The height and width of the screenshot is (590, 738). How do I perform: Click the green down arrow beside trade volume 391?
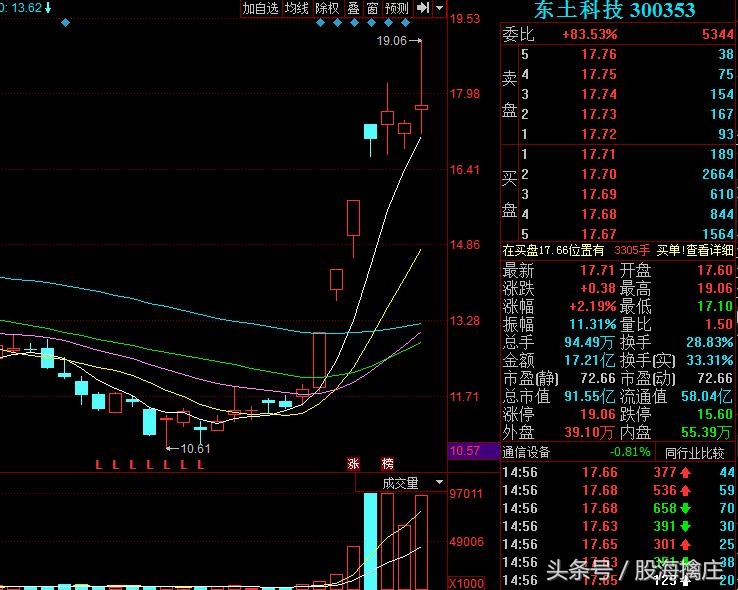(x=685, y=526)
